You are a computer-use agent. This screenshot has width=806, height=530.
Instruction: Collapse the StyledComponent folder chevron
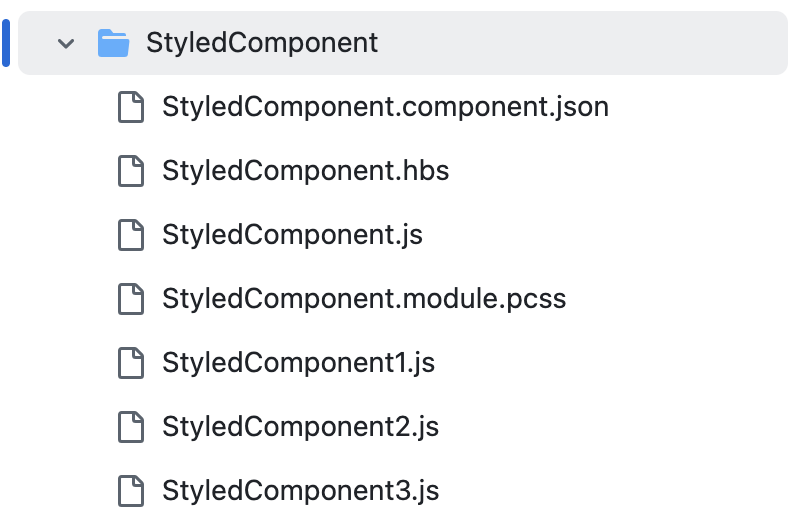tap(66, 44)
